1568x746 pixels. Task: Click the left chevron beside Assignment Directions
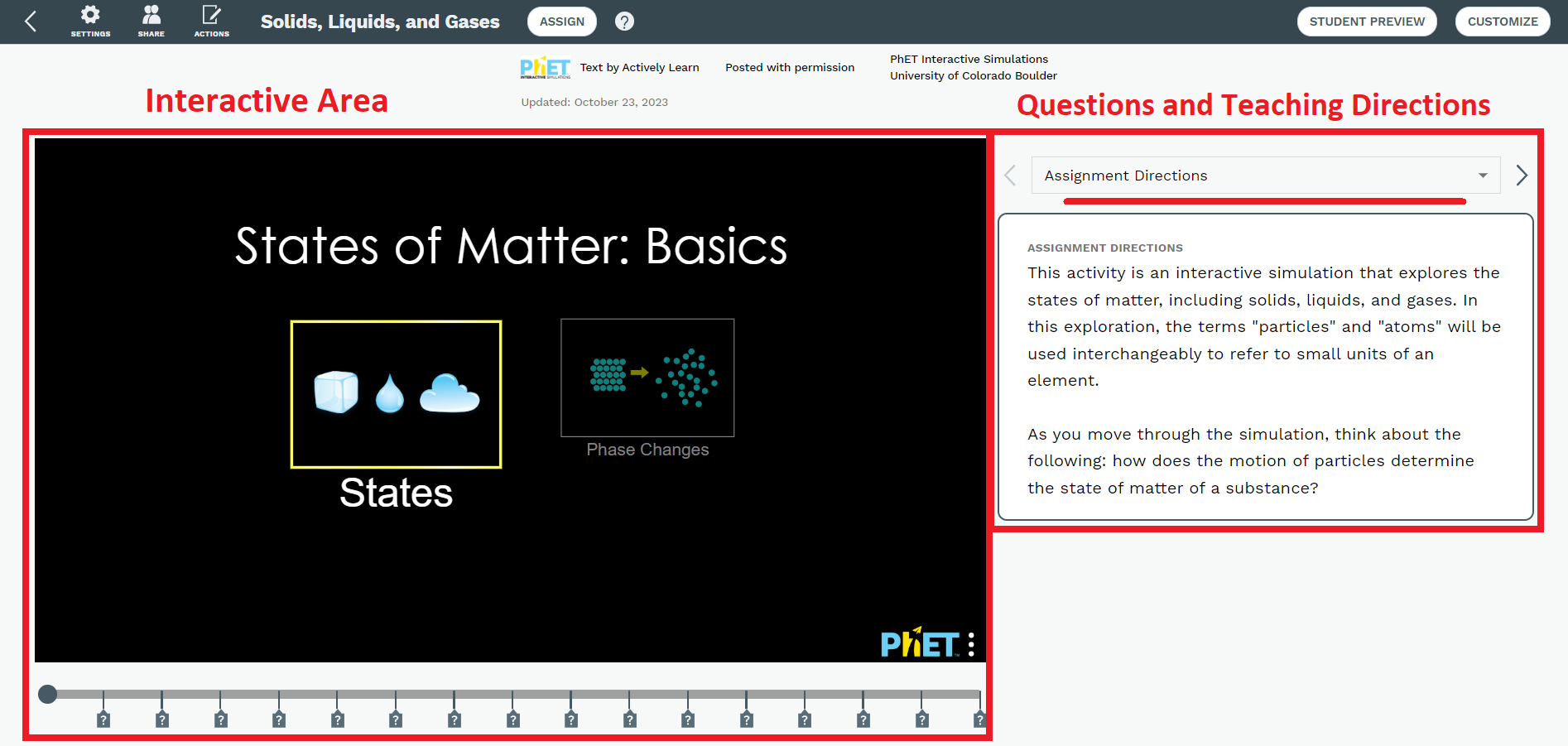(1010, 175)
